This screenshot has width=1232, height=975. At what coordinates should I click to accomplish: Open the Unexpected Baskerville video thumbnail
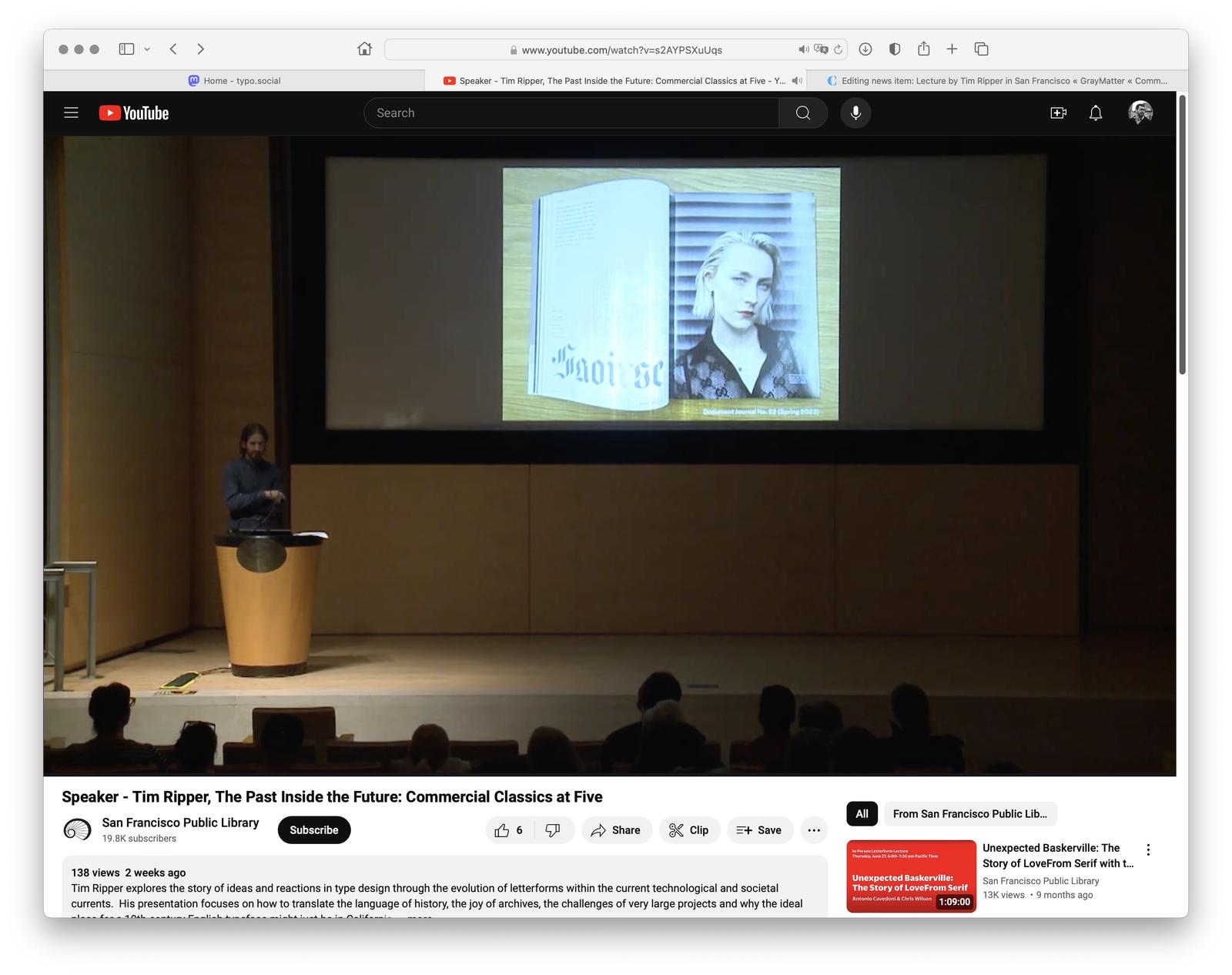pos(912,876)
